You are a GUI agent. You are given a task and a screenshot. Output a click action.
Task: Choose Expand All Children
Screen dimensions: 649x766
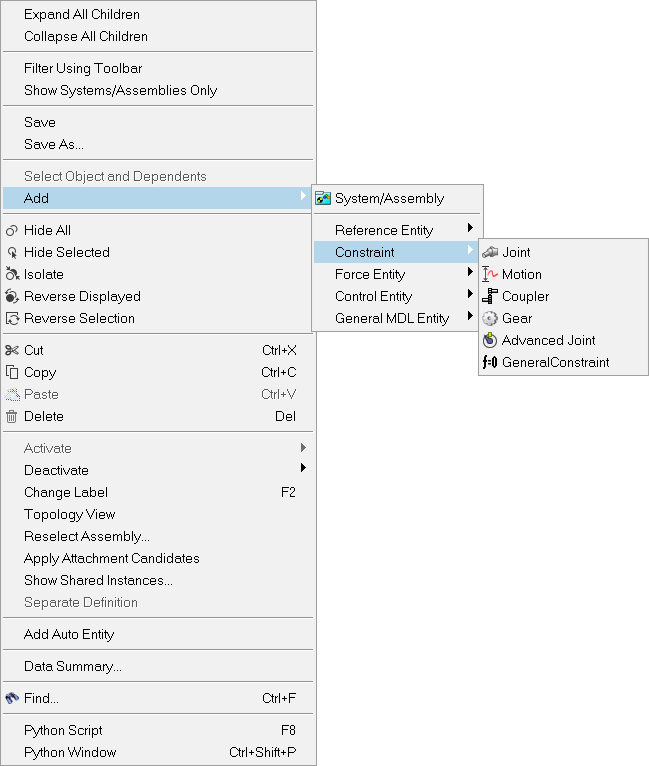pos(82,14)
